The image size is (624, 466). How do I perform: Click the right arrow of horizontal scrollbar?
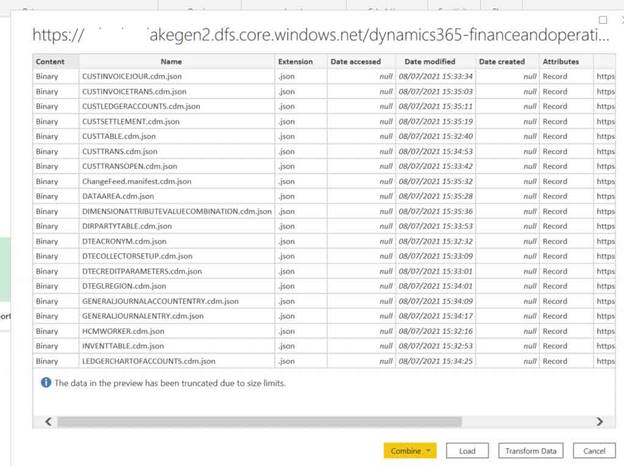(600, 422)
